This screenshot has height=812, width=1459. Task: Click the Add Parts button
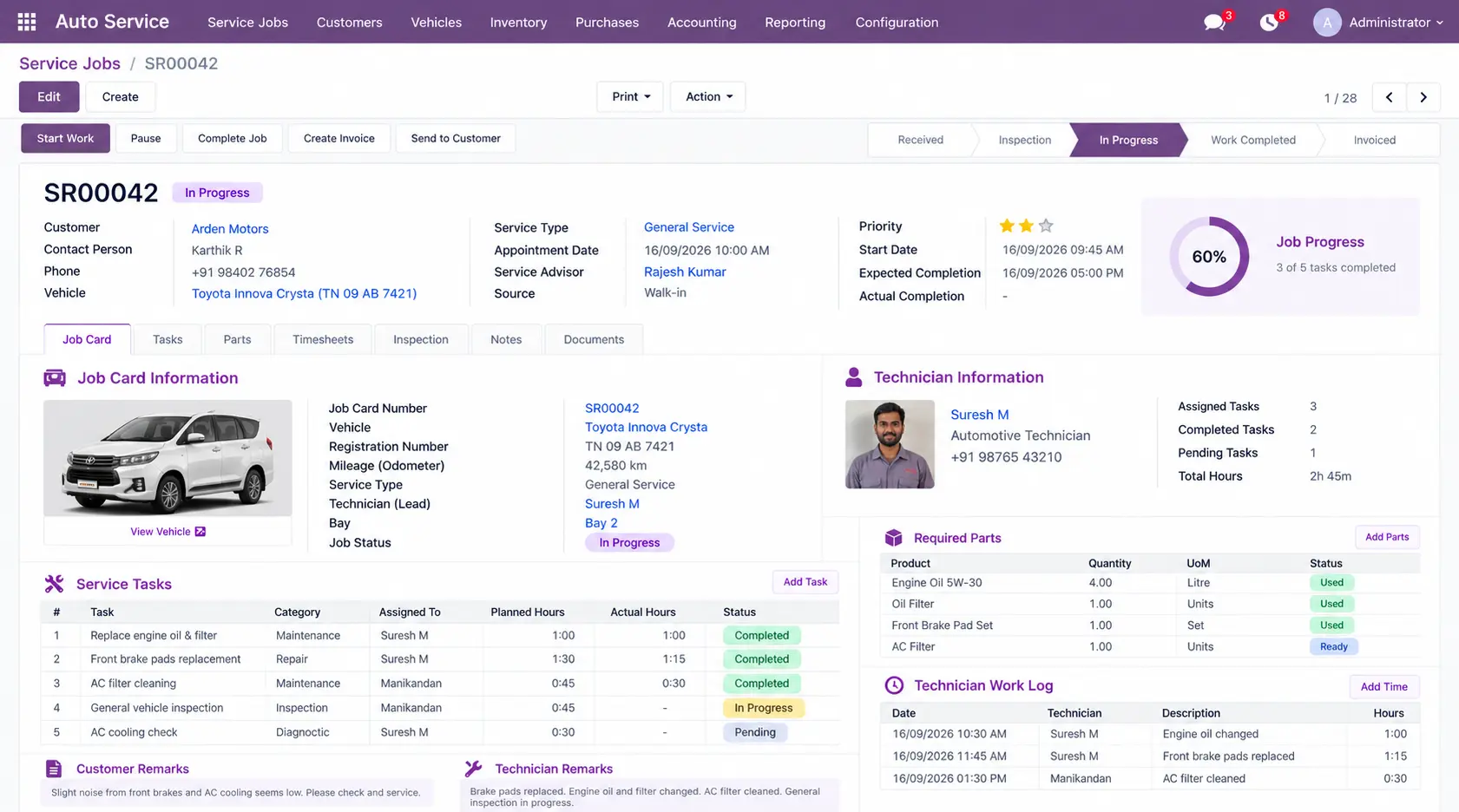point(1386,537)
